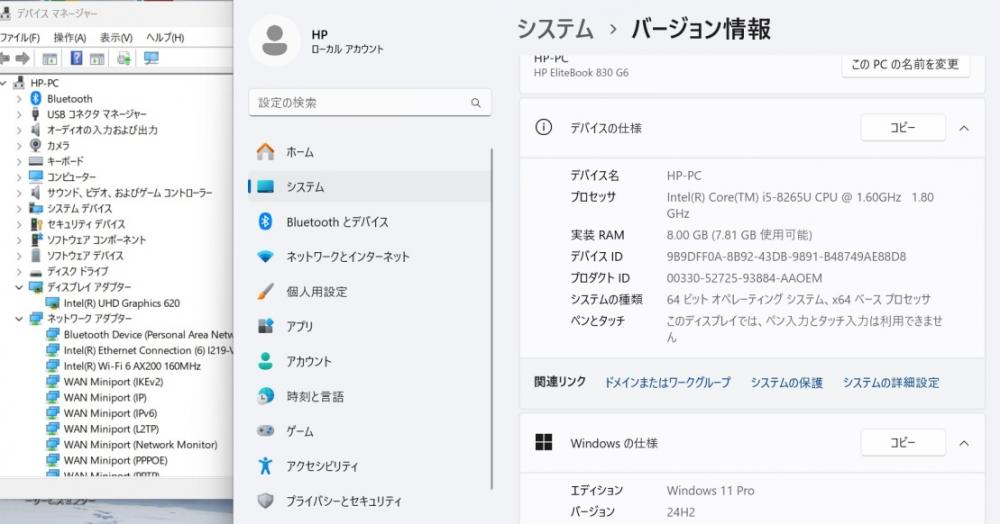1000x524 pixels.
Task: Click the HP account avatar in Settings
Action: point(275,41)
